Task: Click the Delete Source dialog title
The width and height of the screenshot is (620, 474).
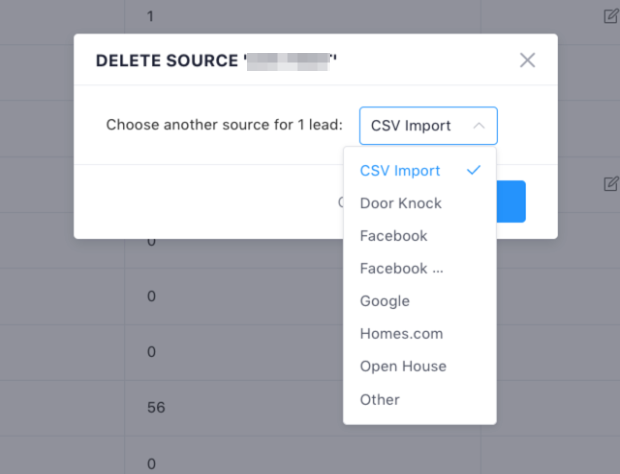Action: [x=216, y=61]
